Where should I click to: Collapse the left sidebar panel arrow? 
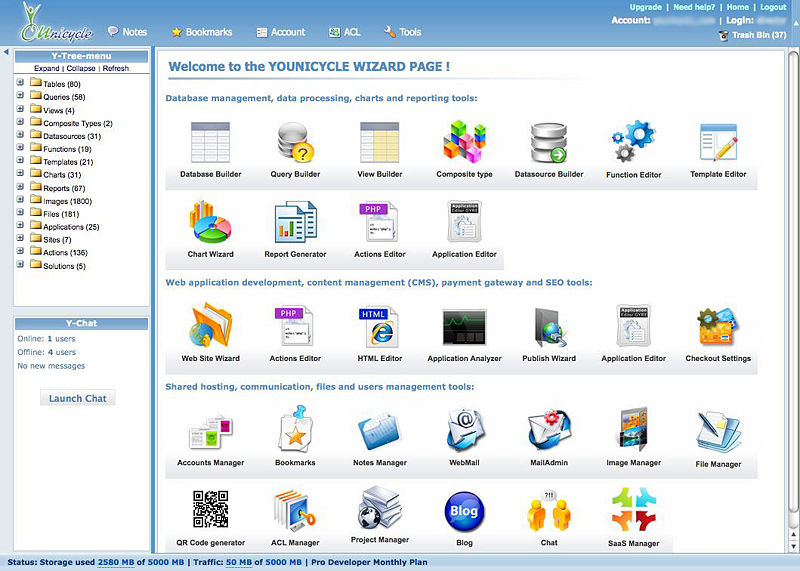[x=5, y=52]
